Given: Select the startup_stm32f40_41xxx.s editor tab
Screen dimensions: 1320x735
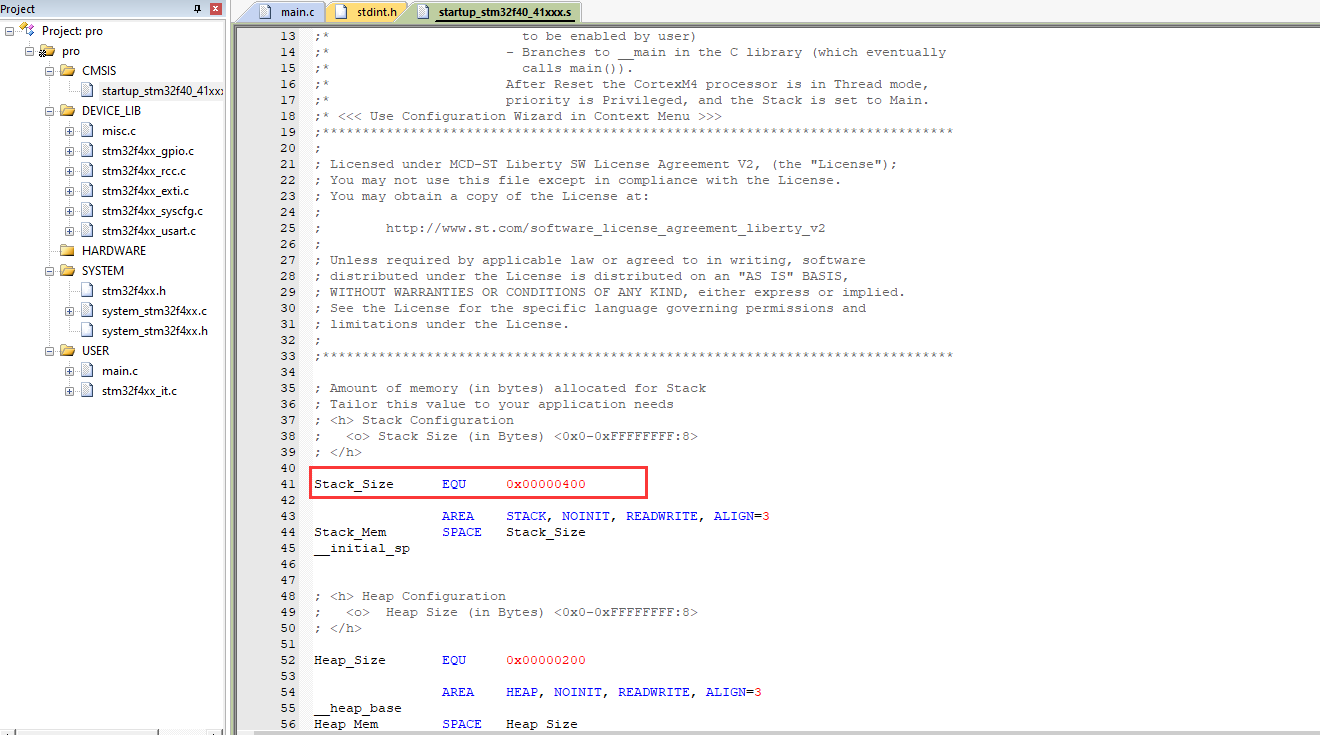Looking at the screenshot, I should (496, 12).
